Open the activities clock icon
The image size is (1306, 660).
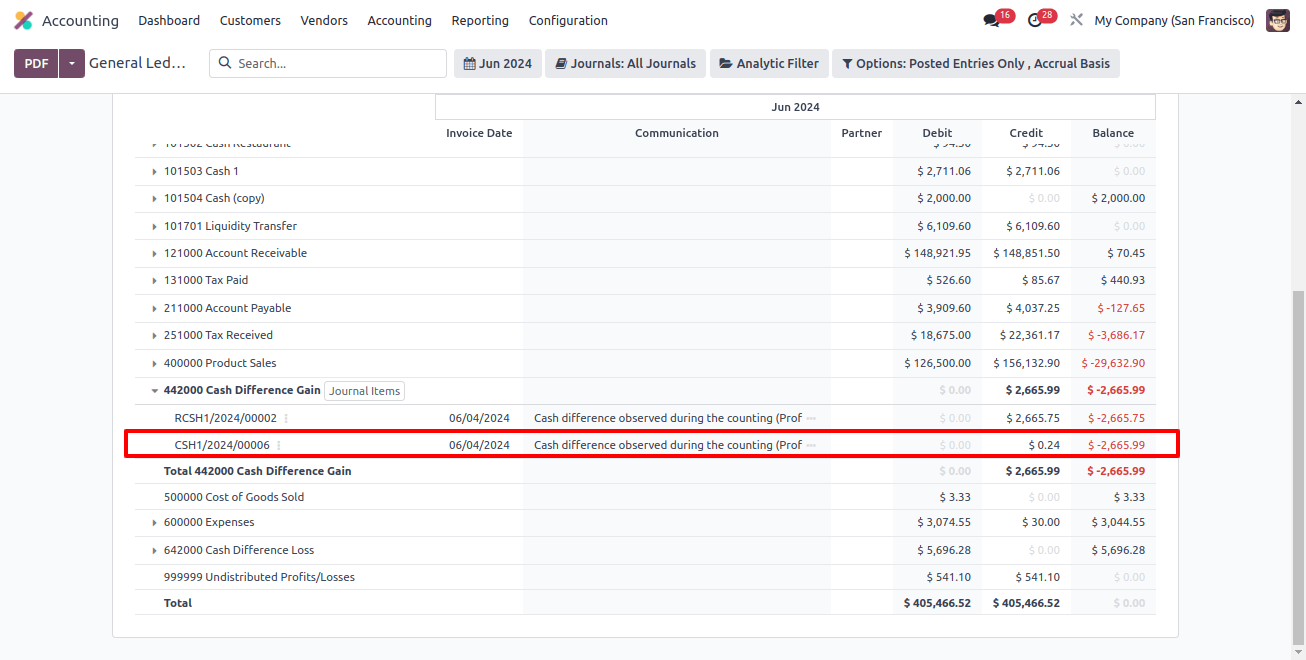coord(1035,20)
